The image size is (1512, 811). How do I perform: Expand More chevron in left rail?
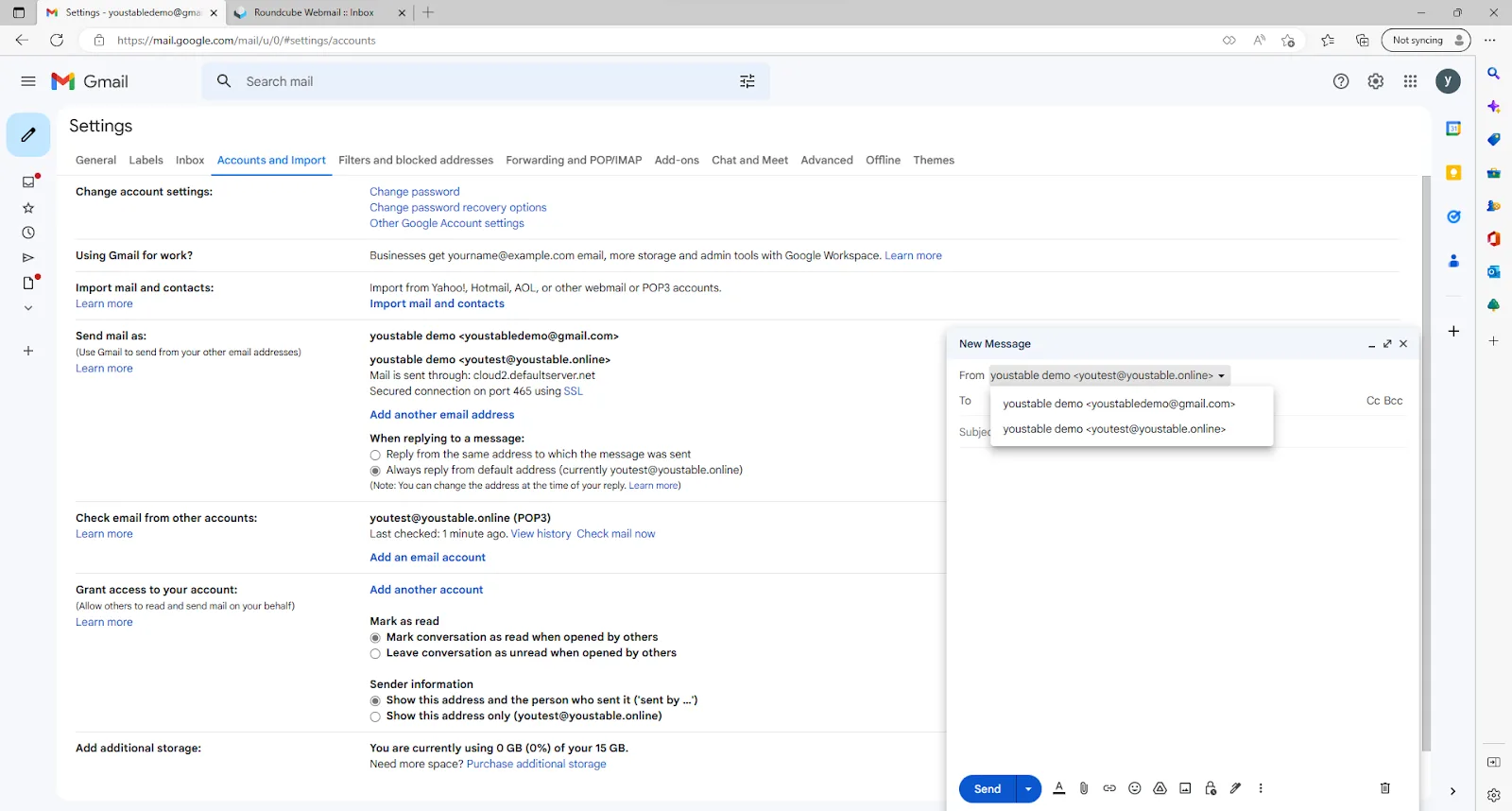click(x=28, y=308)
